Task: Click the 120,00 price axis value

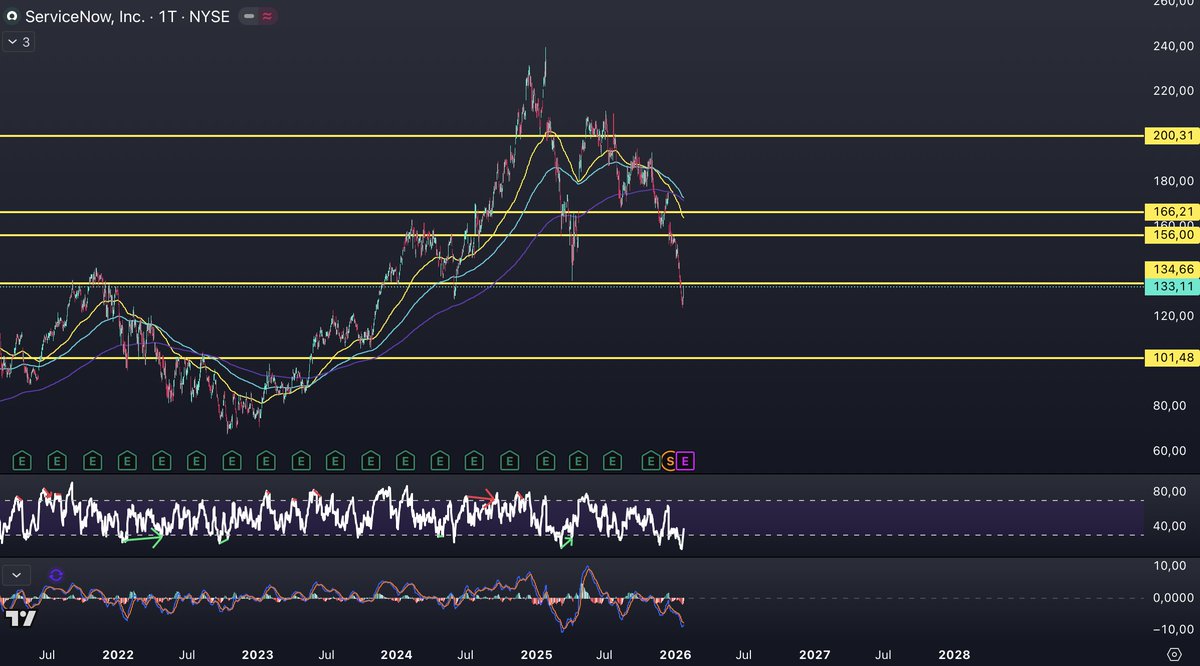Action: pos(1174,316)
